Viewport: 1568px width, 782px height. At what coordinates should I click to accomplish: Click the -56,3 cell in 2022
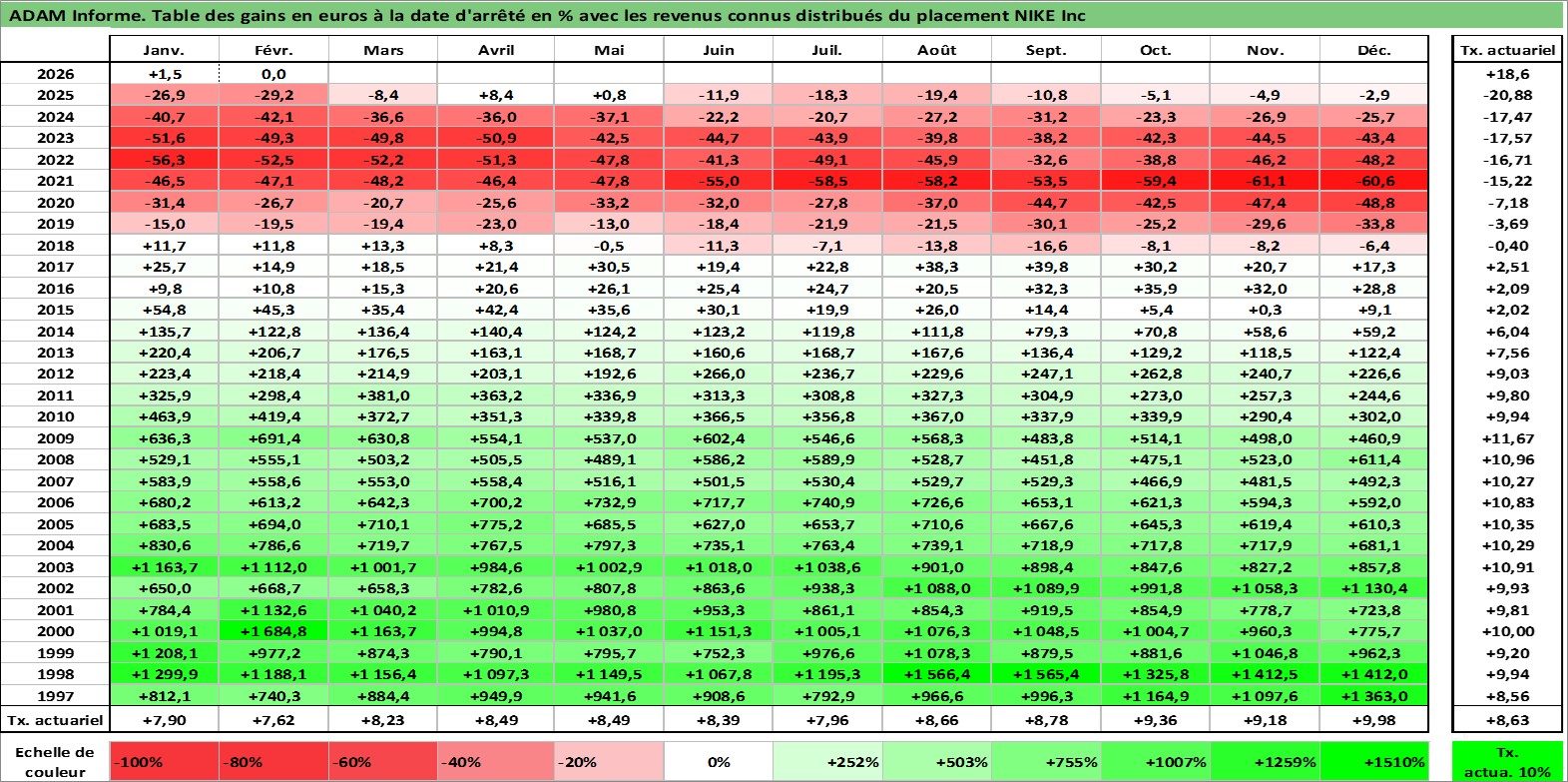pyautogui.click(x=165, y=160)
